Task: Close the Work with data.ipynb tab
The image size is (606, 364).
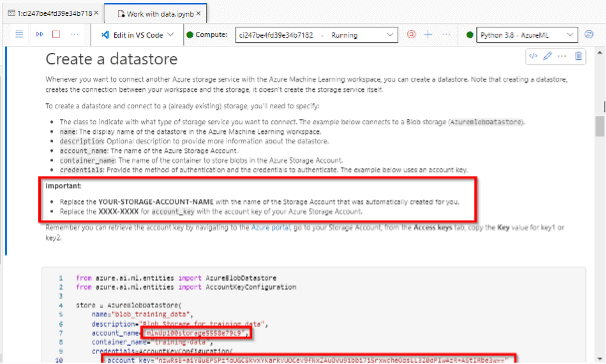Action: click(198, 14)
